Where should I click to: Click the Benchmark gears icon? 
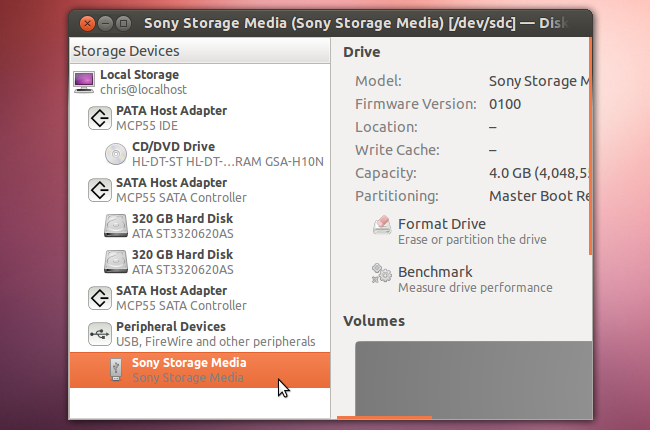tap(381, 273)
